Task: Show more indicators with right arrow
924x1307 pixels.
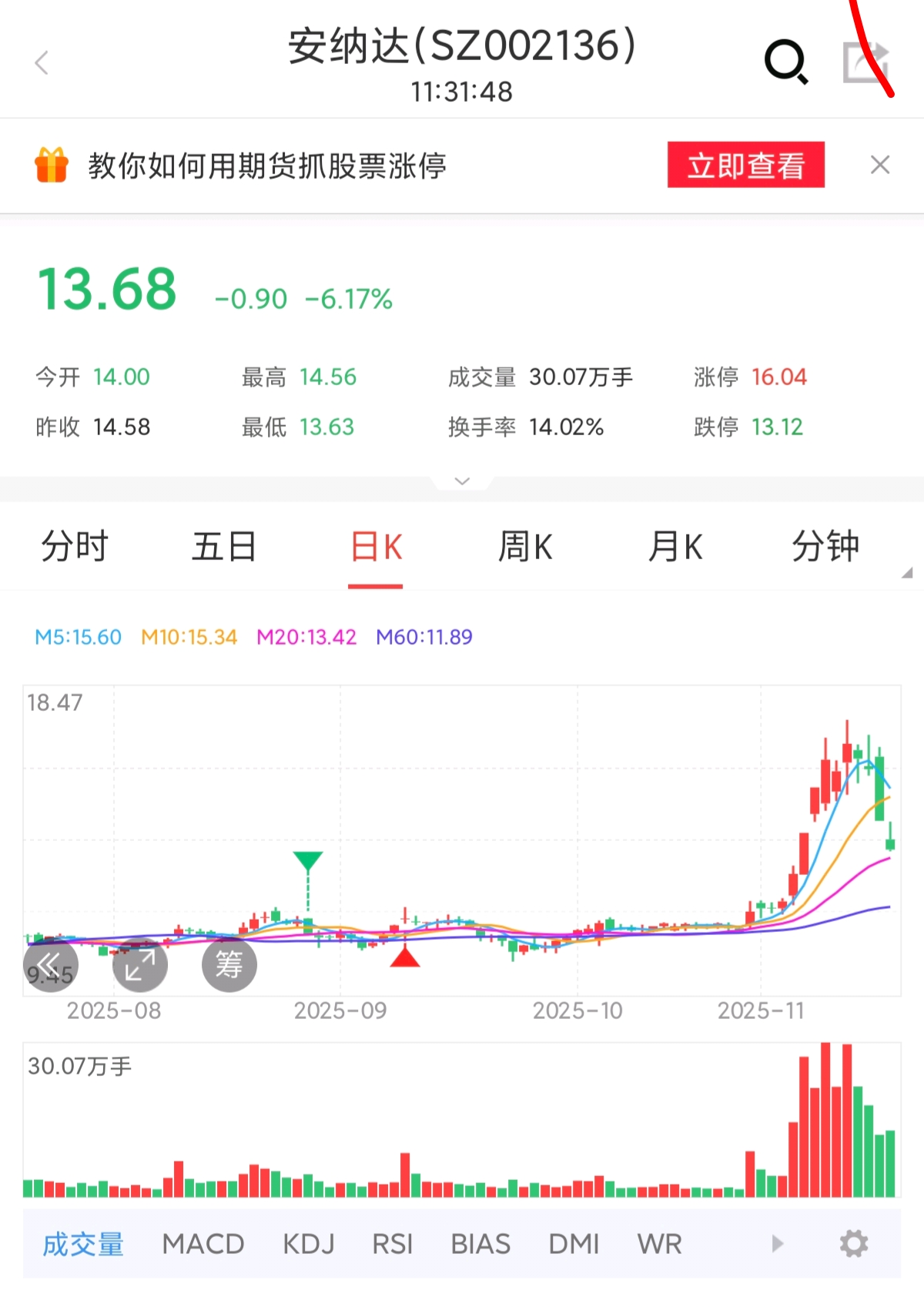Action: point(777,1244)
